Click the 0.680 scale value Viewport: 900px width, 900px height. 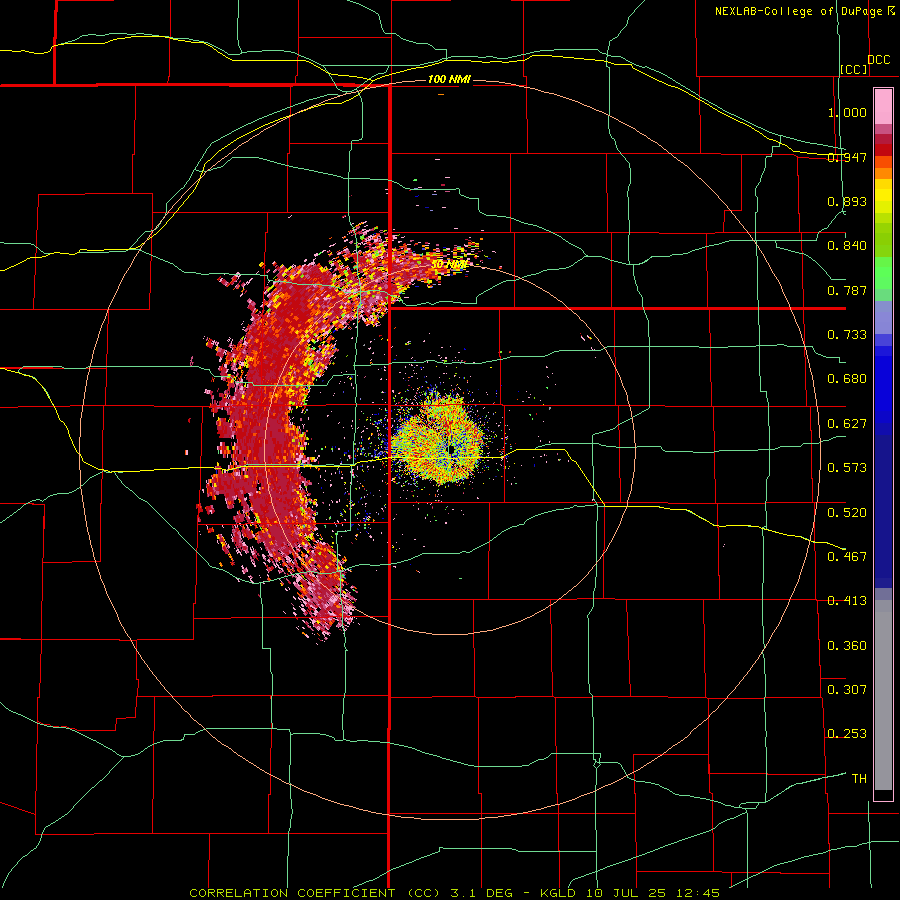point(847,379)
